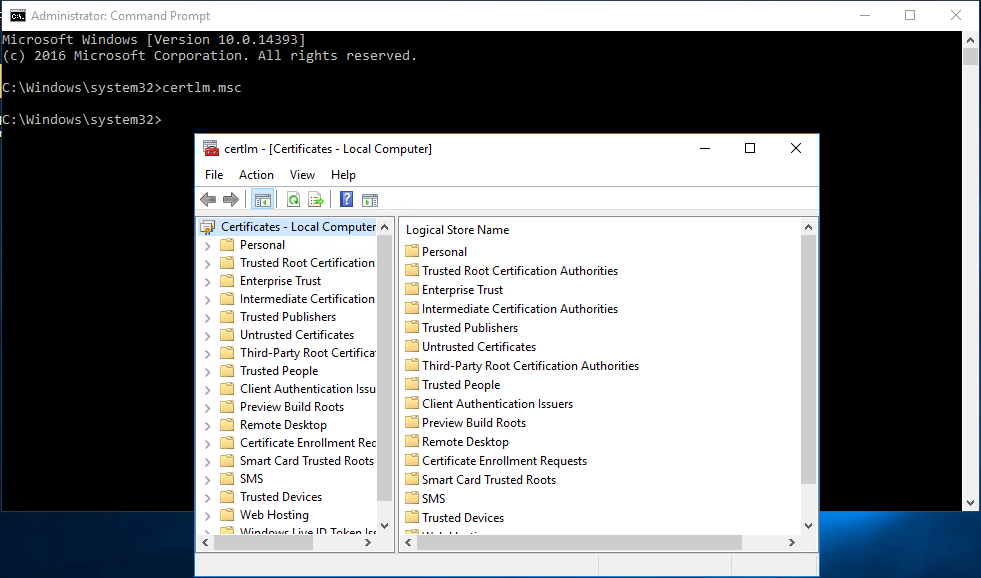This screenshot has height=578, width=981.
Task: Click the Forward arrow toolbar icon
Action: (231, 200)
